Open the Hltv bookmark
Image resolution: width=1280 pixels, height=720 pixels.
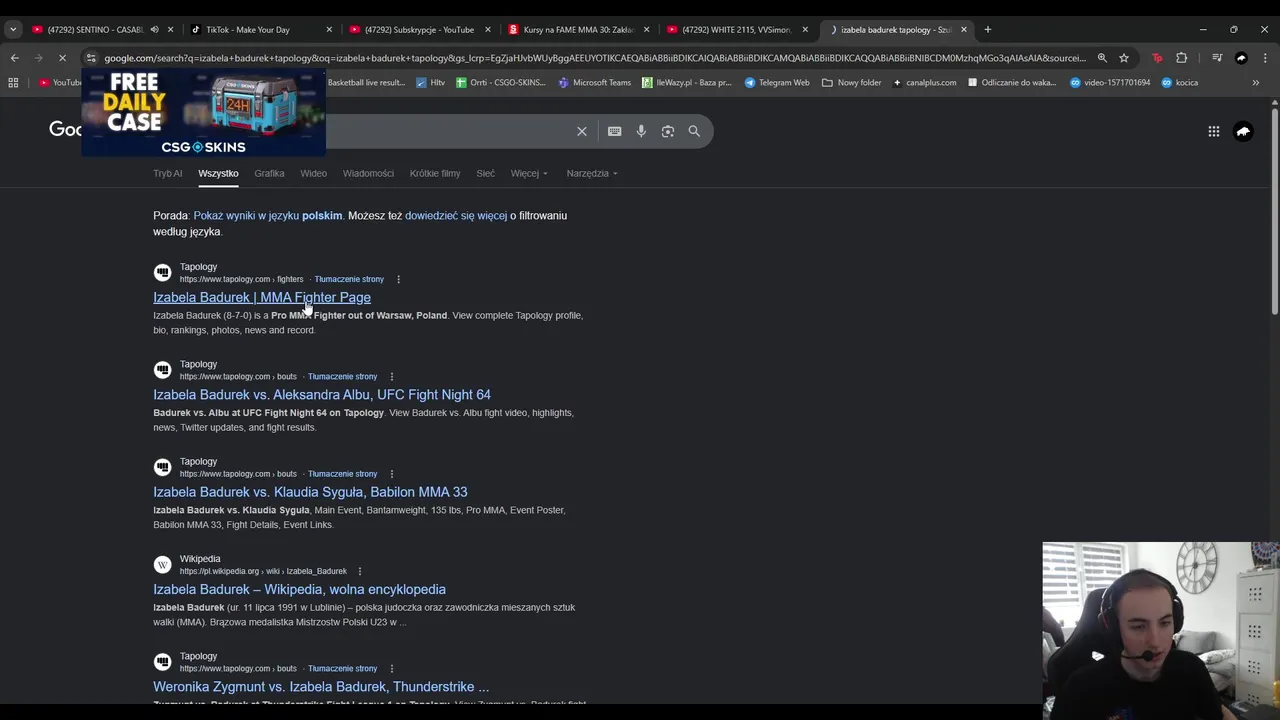tap(430, 83)
